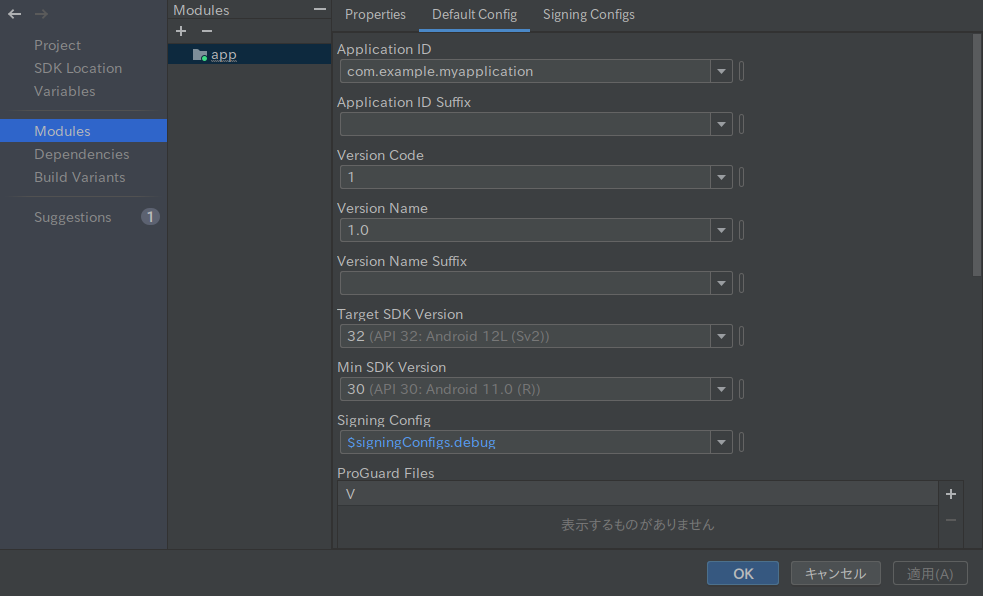The height and width of the screenshot is (596, 983).
Task: Add a ProGuard file with the plus icon
Action: click(950, 493)
